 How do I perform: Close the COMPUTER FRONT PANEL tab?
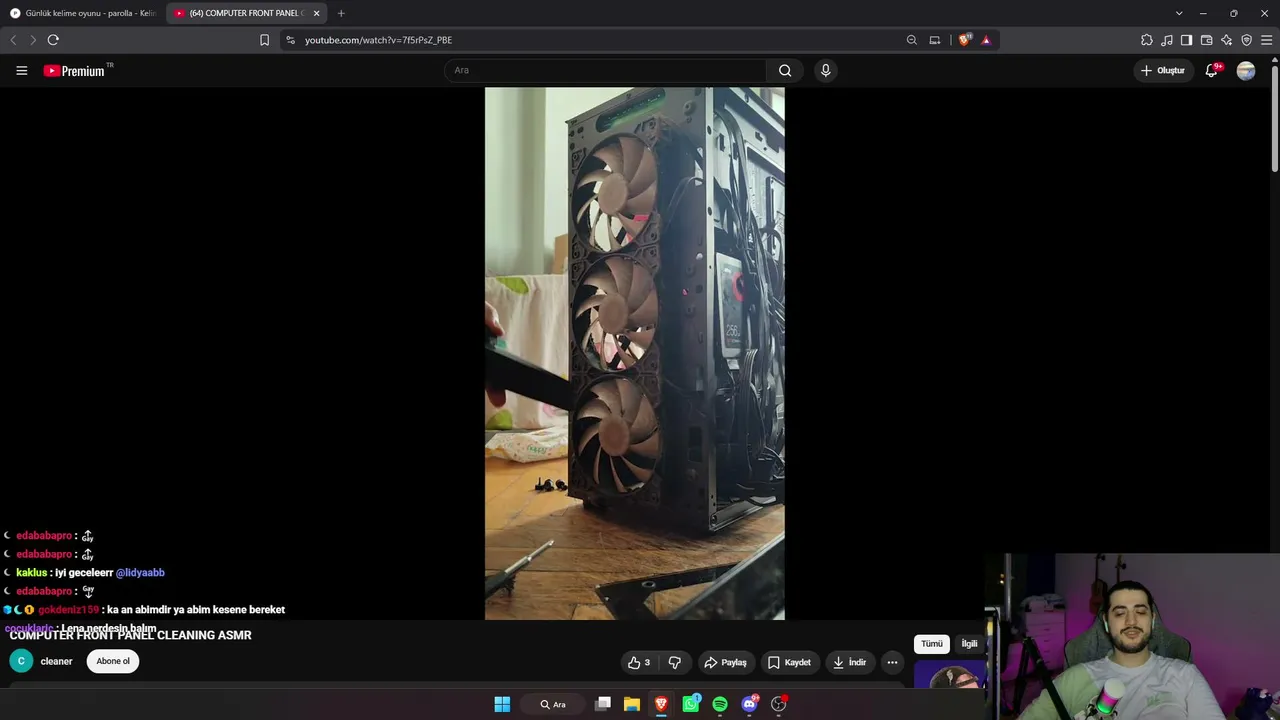(316, 13)
